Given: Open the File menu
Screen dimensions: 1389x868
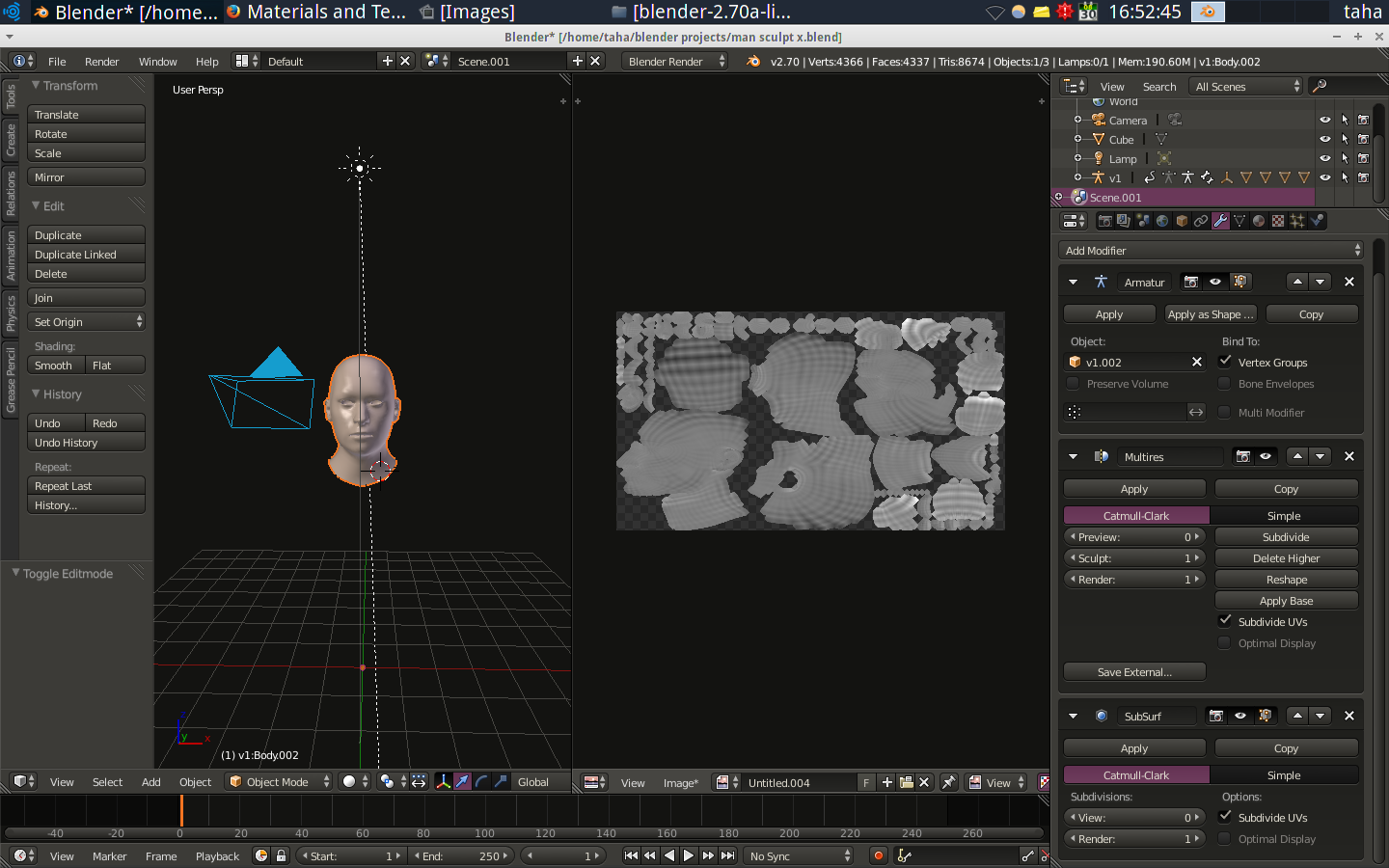Looking at the screenshot, I should point(57,61).
